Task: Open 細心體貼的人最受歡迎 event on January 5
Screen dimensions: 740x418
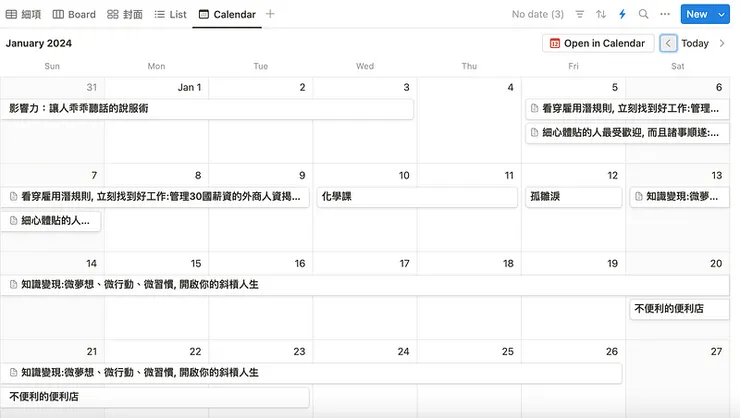Action: [x=627, y=133]
